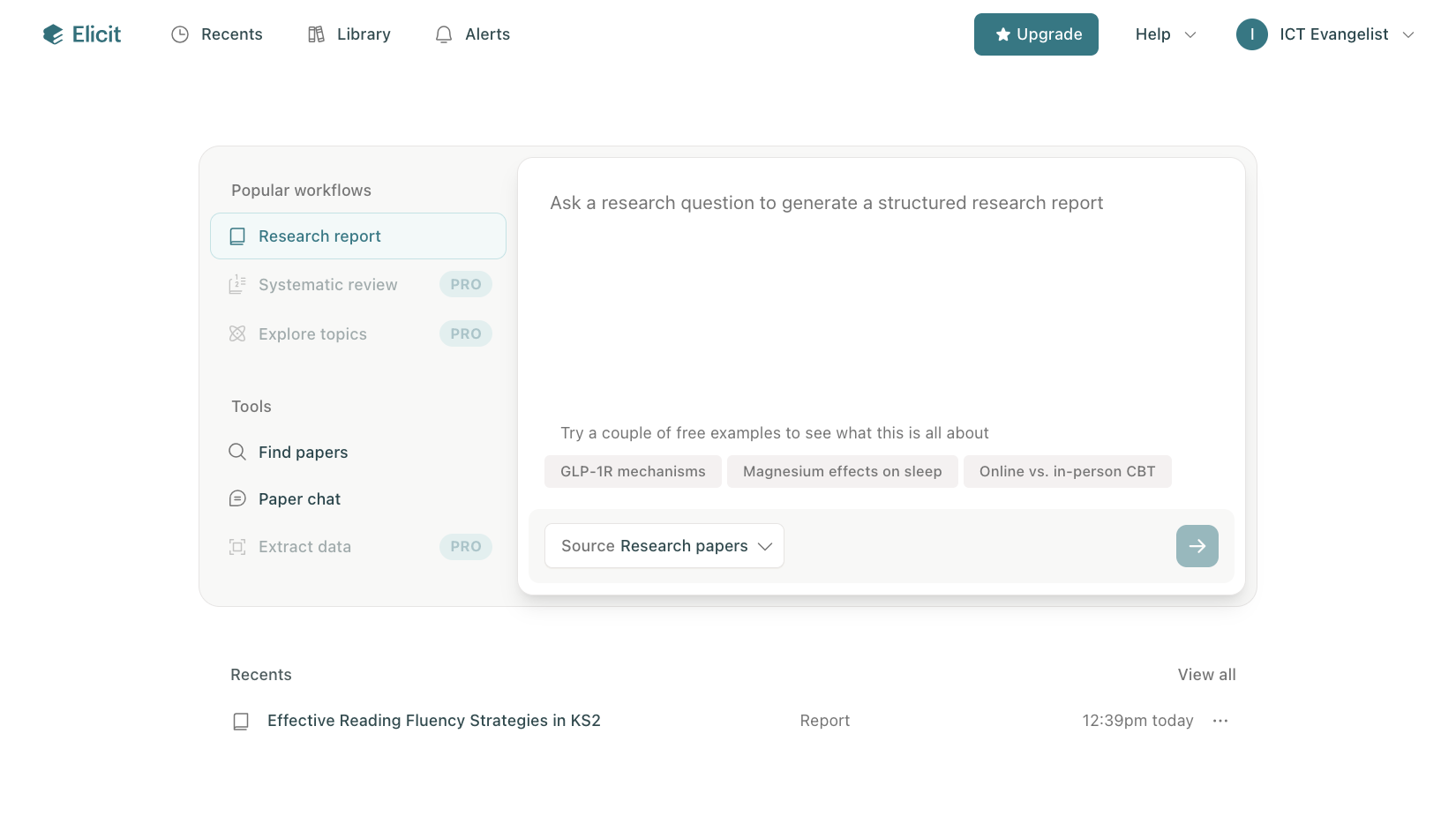Open the three-dot menu for recent report
Image resolution: width=1456 pixels, height=816 pixels.
pos(1220,721)
